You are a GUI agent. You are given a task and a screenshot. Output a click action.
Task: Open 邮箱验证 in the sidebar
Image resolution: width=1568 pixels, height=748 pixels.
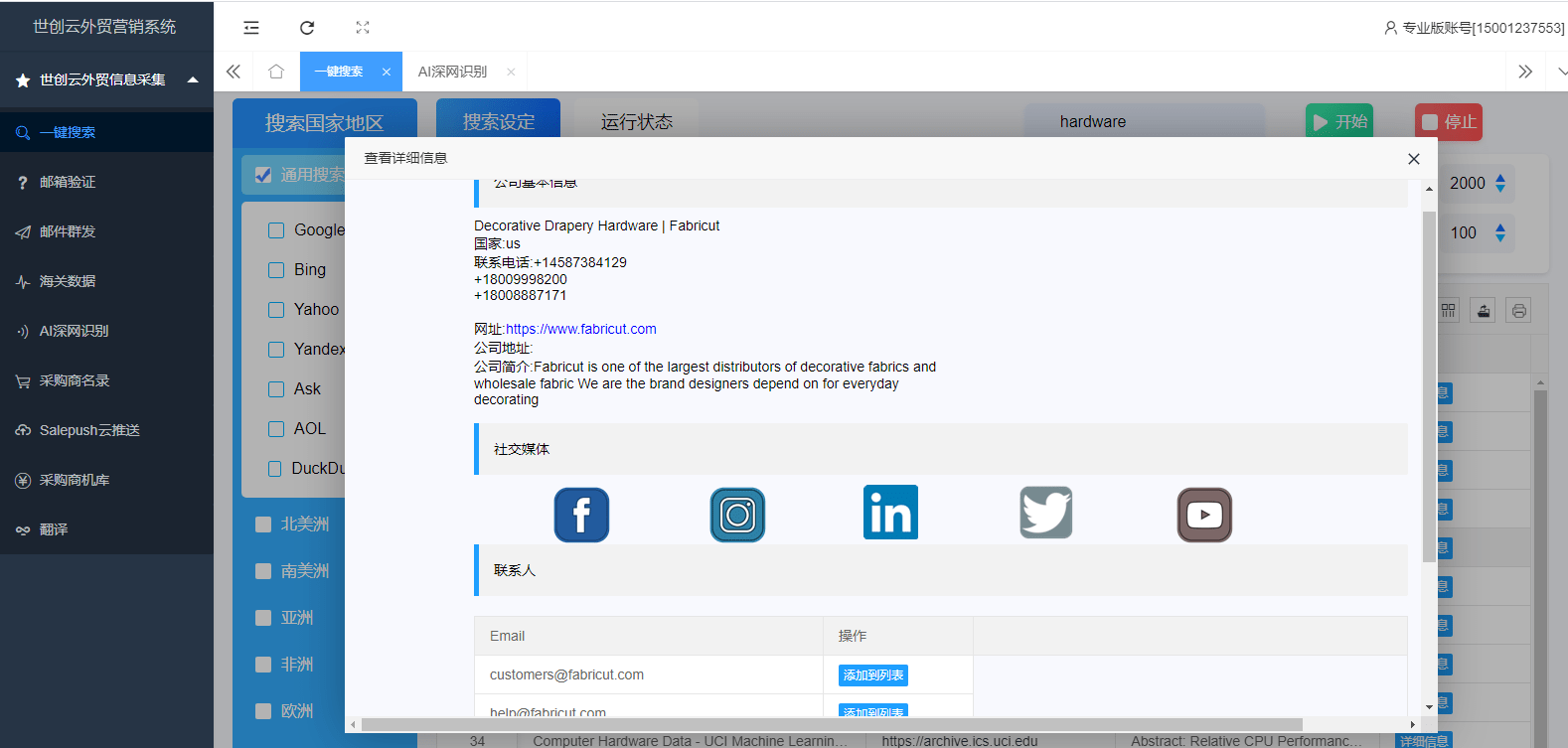(106, 182)
